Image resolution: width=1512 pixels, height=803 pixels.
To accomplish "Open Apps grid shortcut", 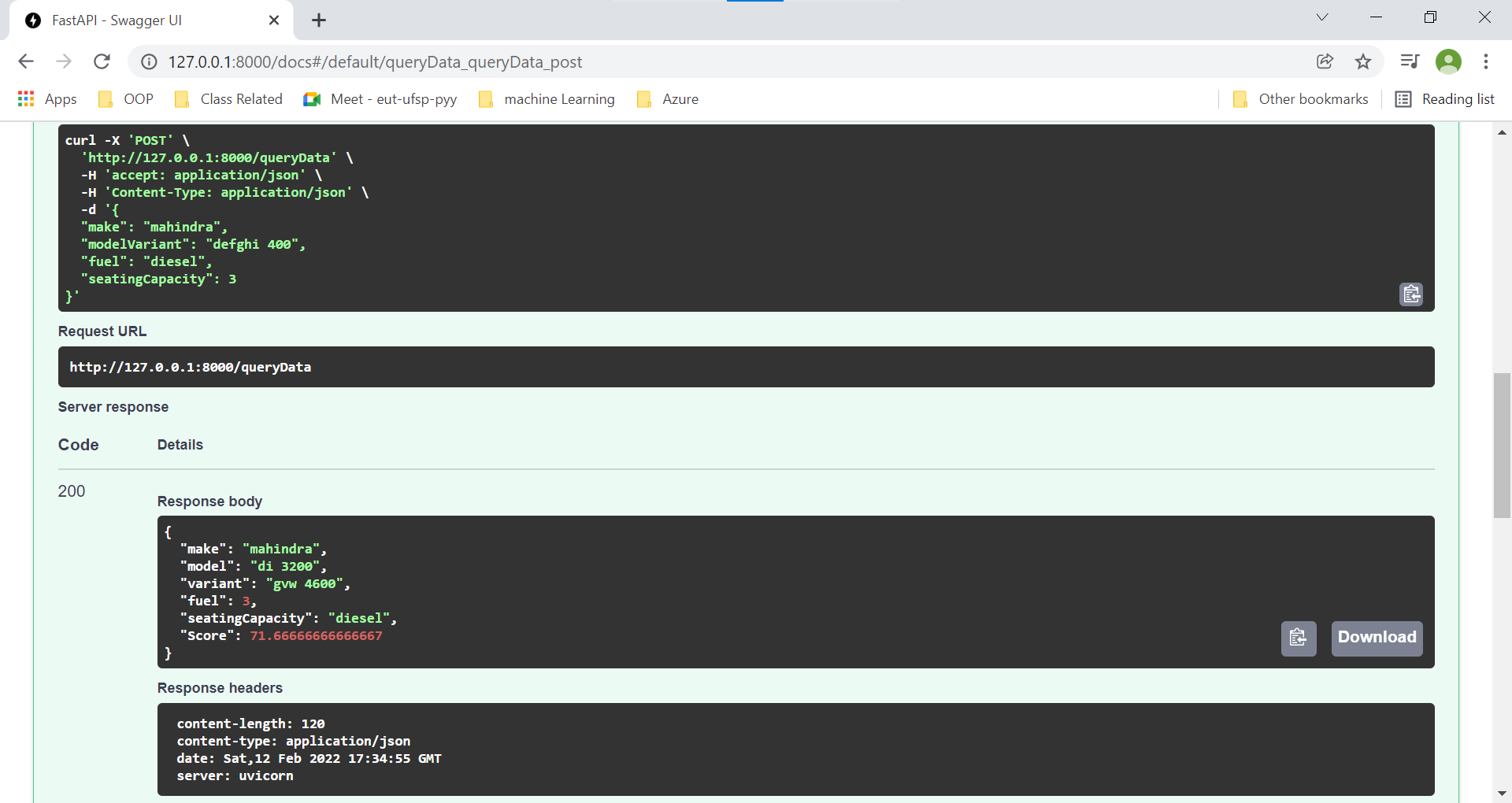I will coord(47,99).
